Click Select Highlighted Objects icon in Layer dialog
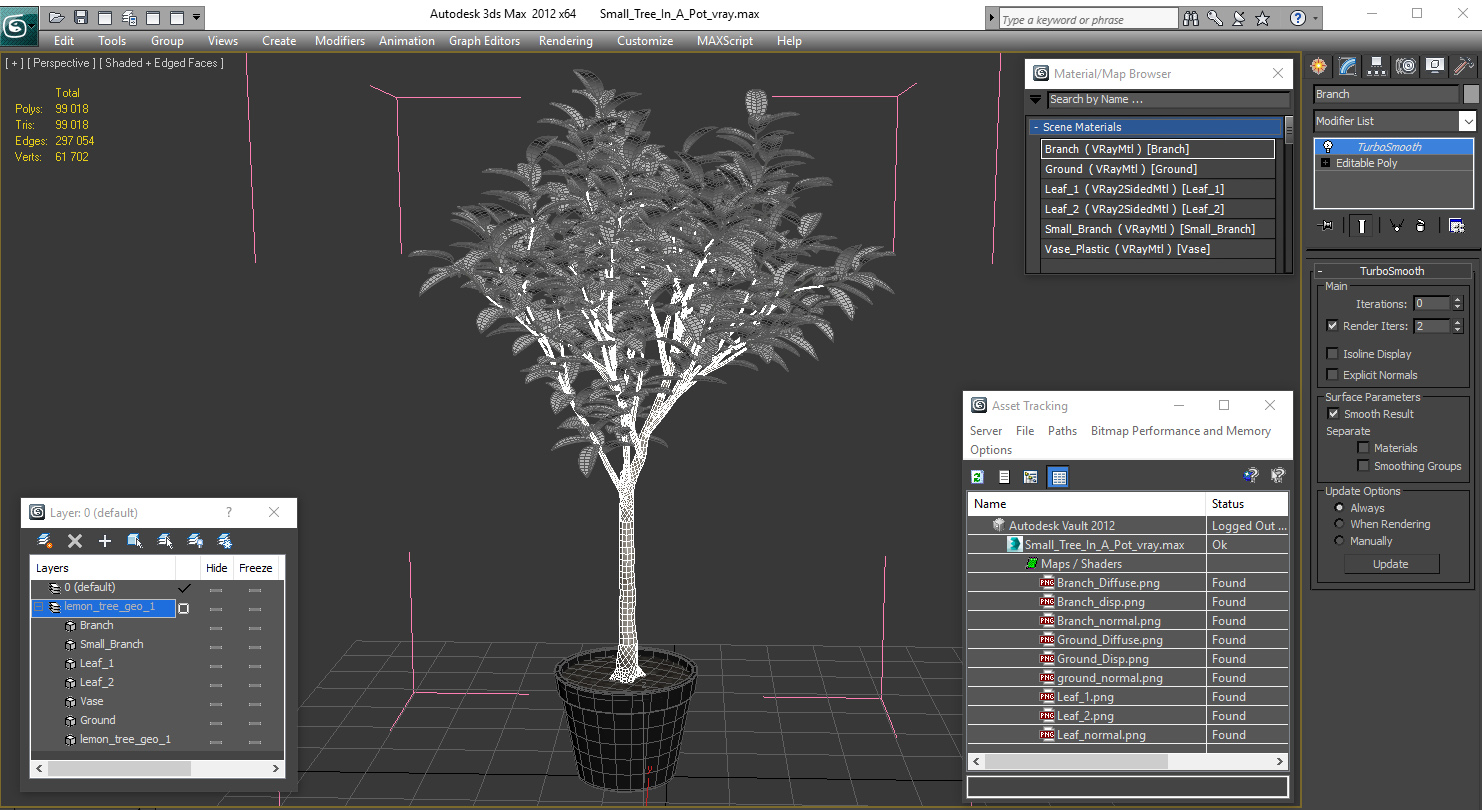The width and height of the screenshot is (1482, 810). coord(134,541)
